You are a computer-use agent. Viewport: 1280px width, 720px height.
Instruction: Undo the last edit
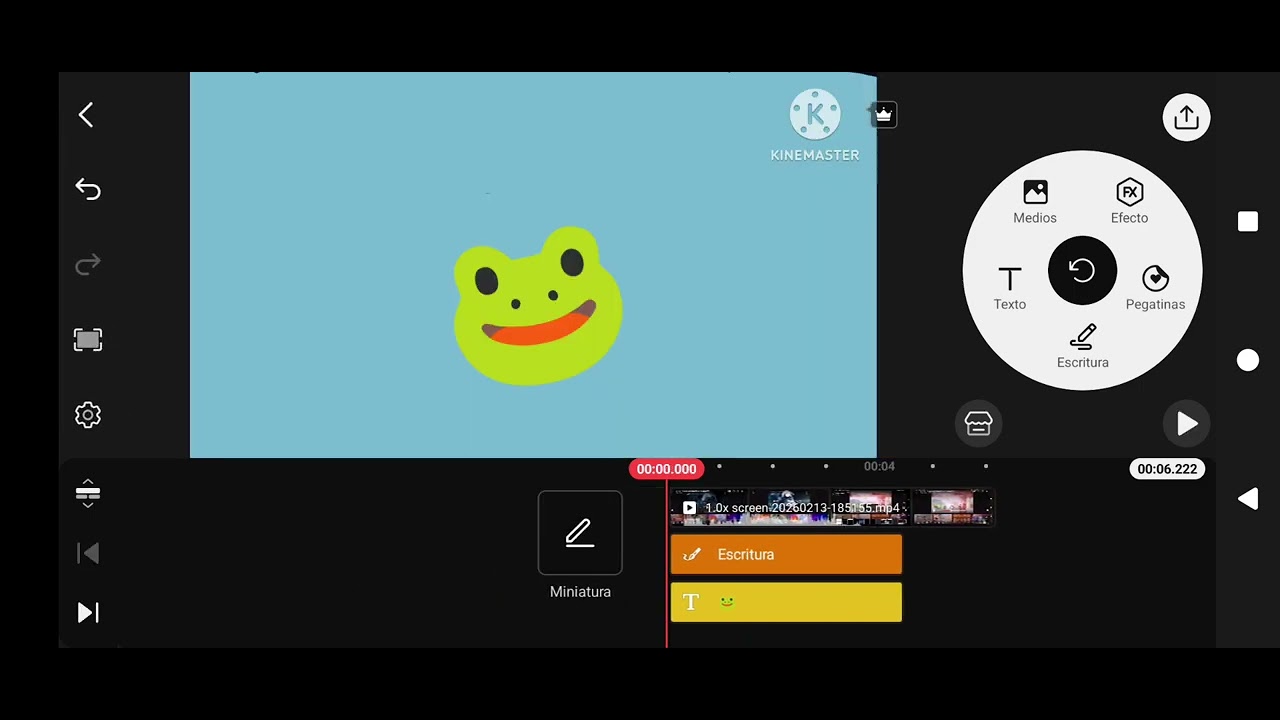pos(88,190)
